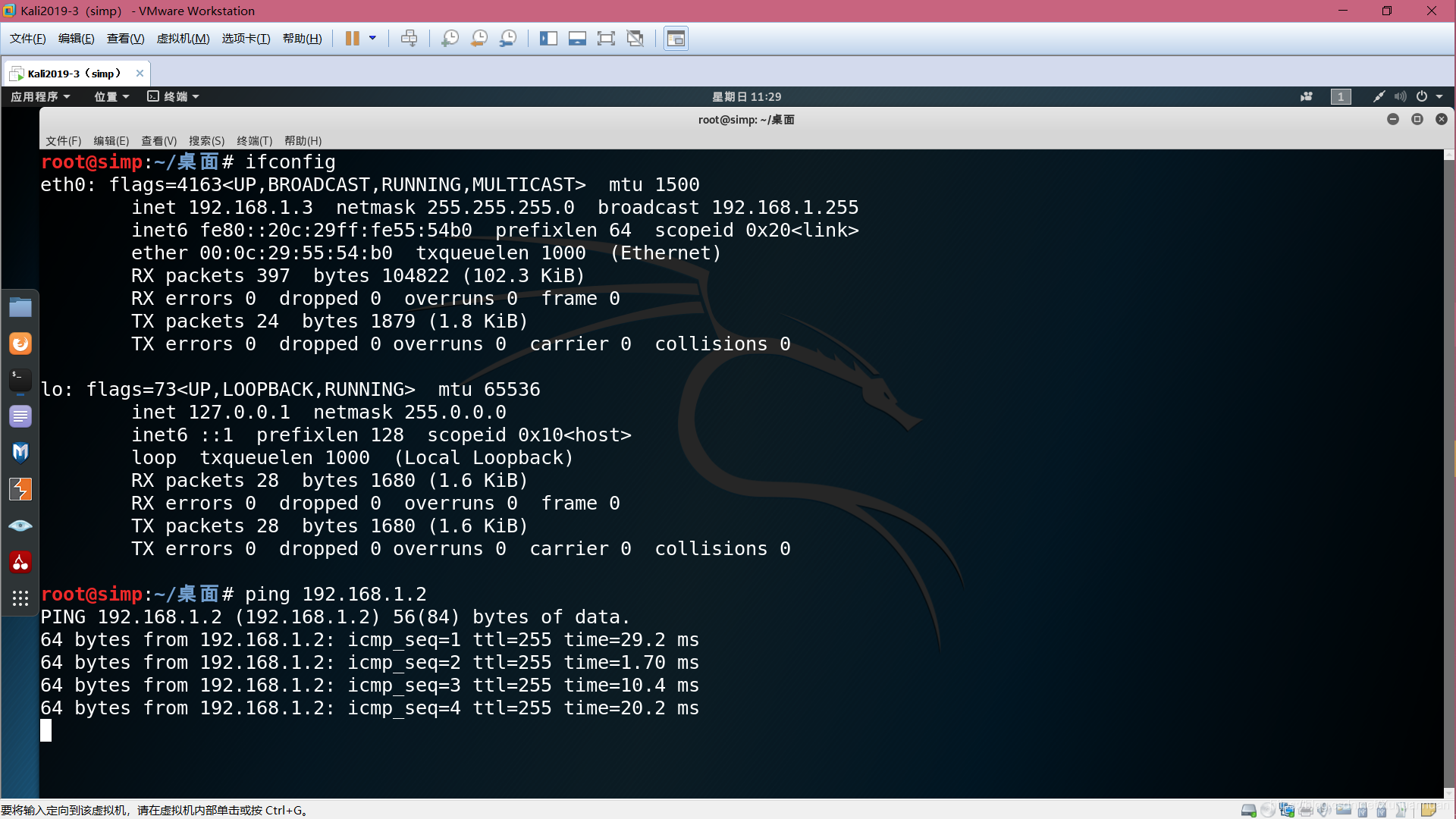Select workspace 1 indicator

click(x=1341, y=96)
